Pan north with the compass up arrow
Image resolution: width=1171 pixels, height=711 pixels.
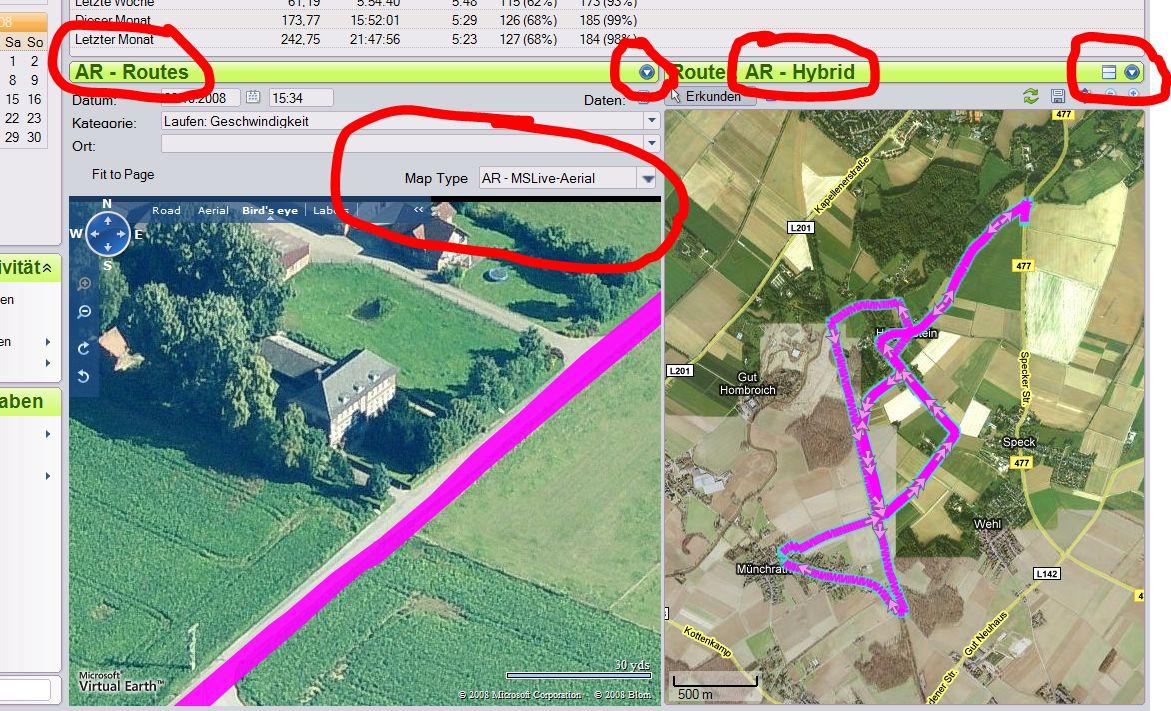pyautogui.click(x=108, y=221)
